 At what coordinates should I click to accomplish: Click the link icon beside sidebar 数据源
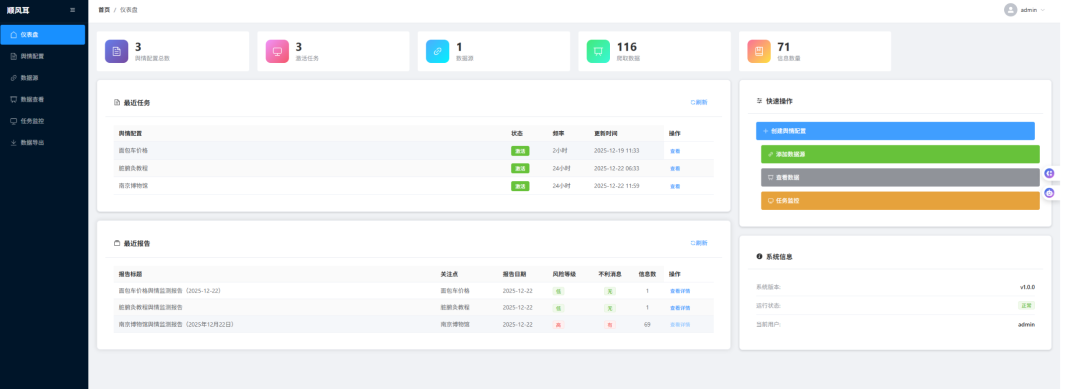tap(14, 78)
